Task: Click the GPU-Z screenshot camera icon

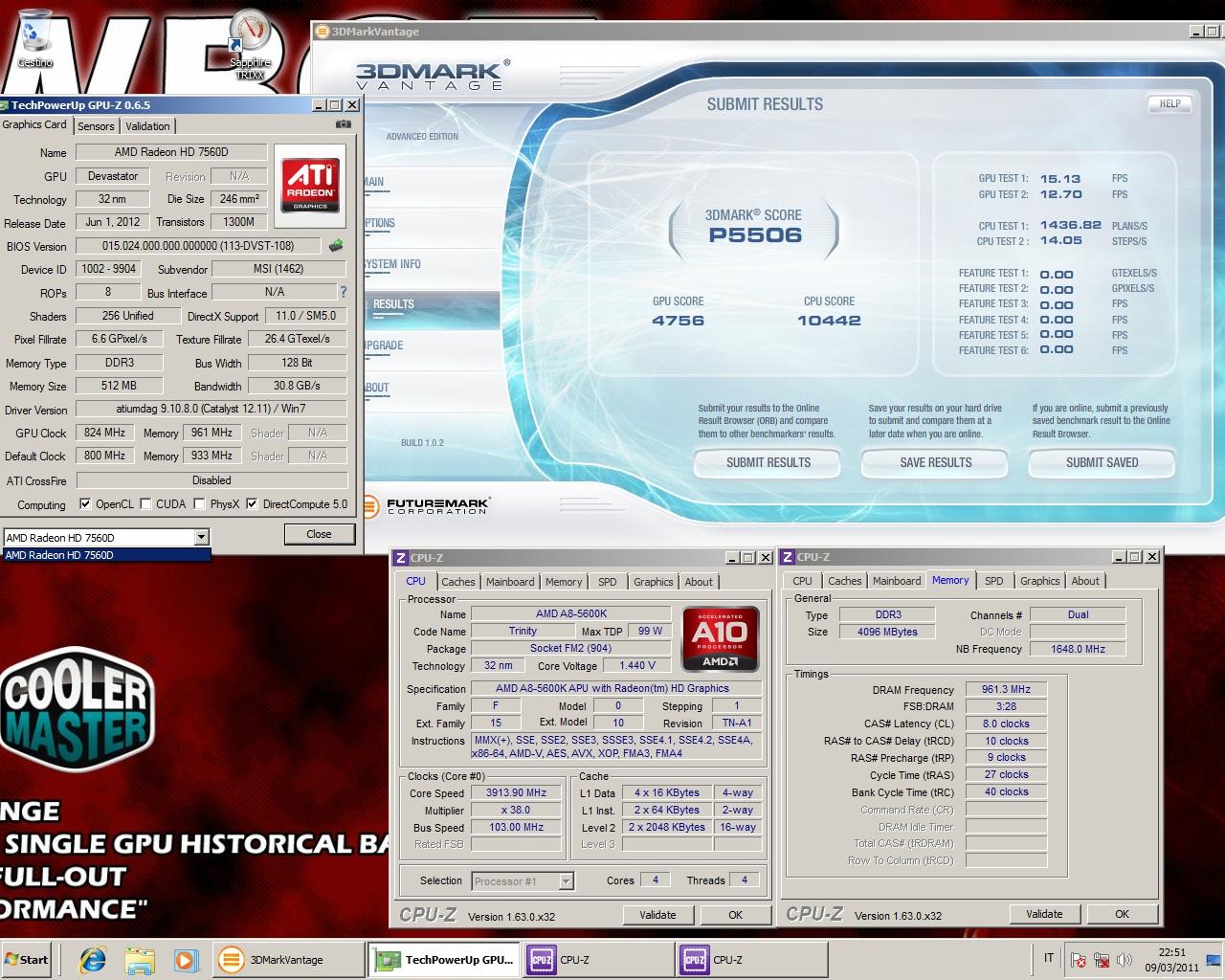Action: [344, 124]
